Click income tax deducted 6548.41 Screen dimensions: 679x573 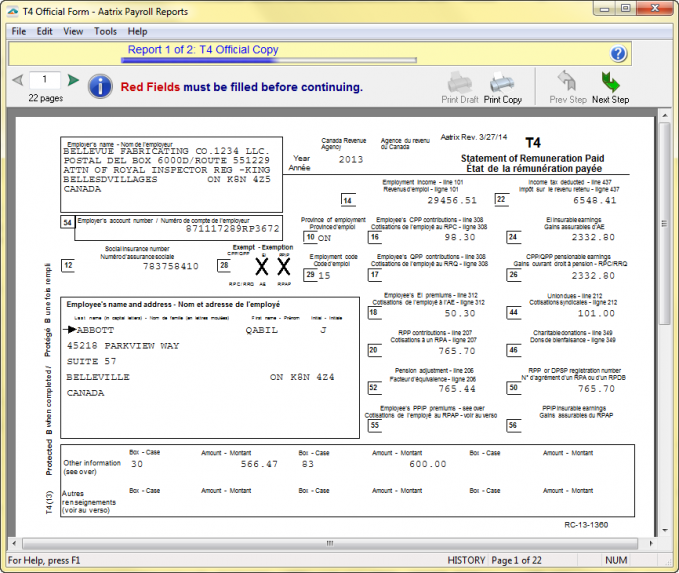coord(595,201)
